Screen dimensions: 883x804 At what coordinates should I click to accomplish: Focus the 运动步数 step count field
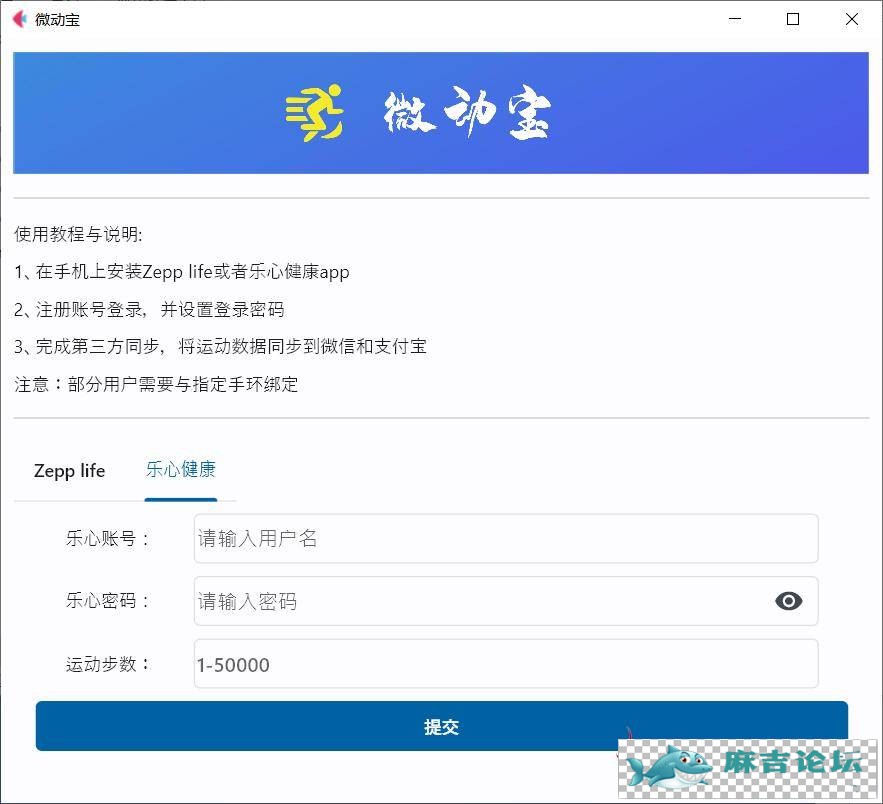tap(506, 664)
